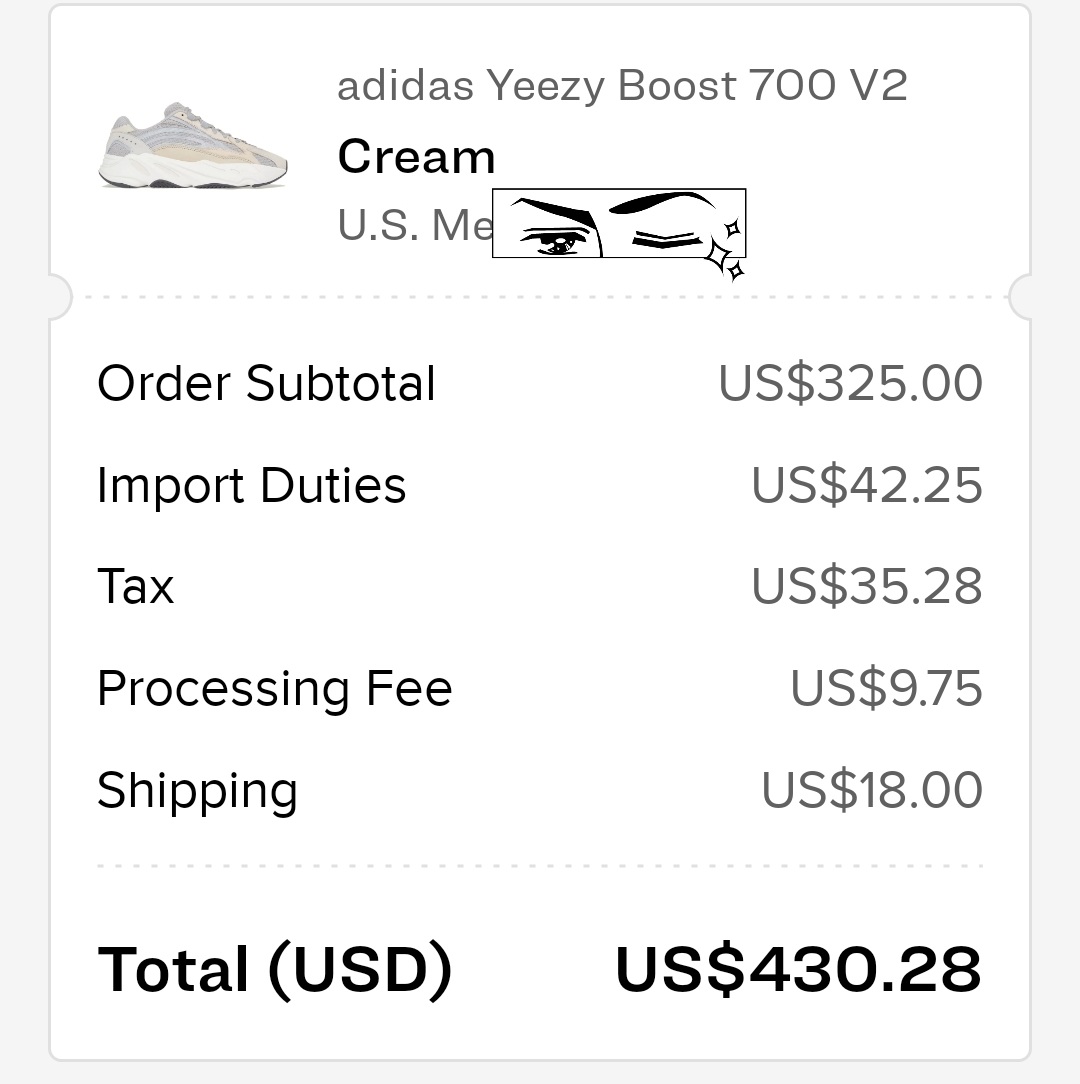This screenshot has width=1080, height=1084.
Task: Select the Import Duties label
Action: tap(251, 485)
